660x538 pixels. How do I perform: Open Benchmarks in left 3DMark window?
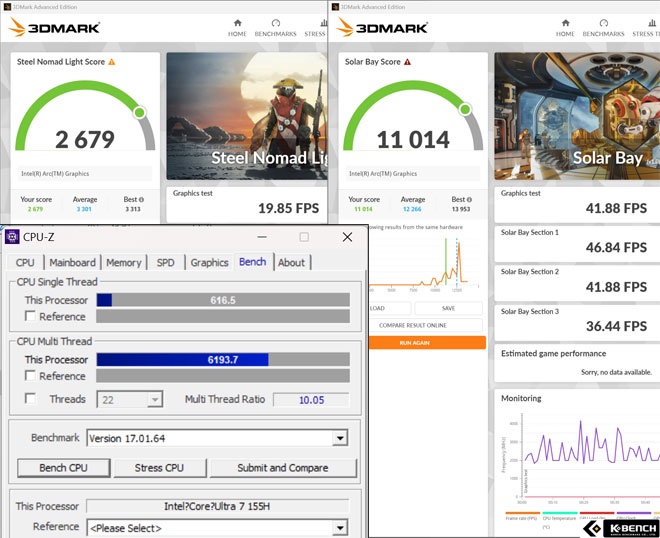pos(275,28)
